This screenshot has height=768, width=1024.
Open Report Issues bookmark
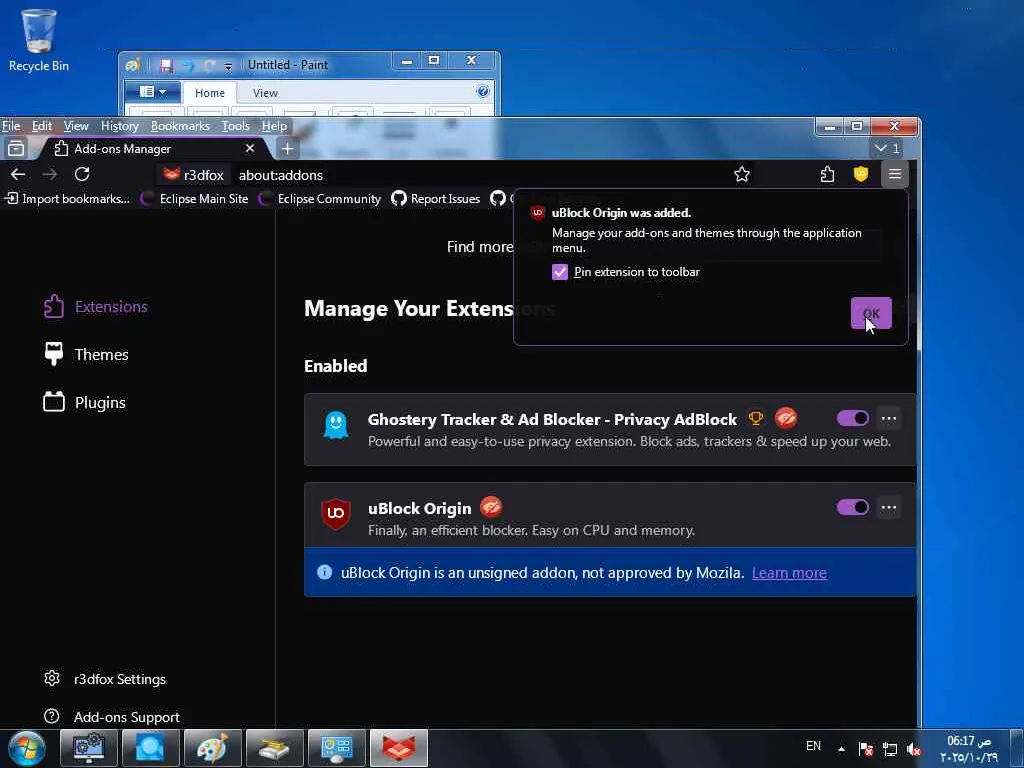pos(436,199)
